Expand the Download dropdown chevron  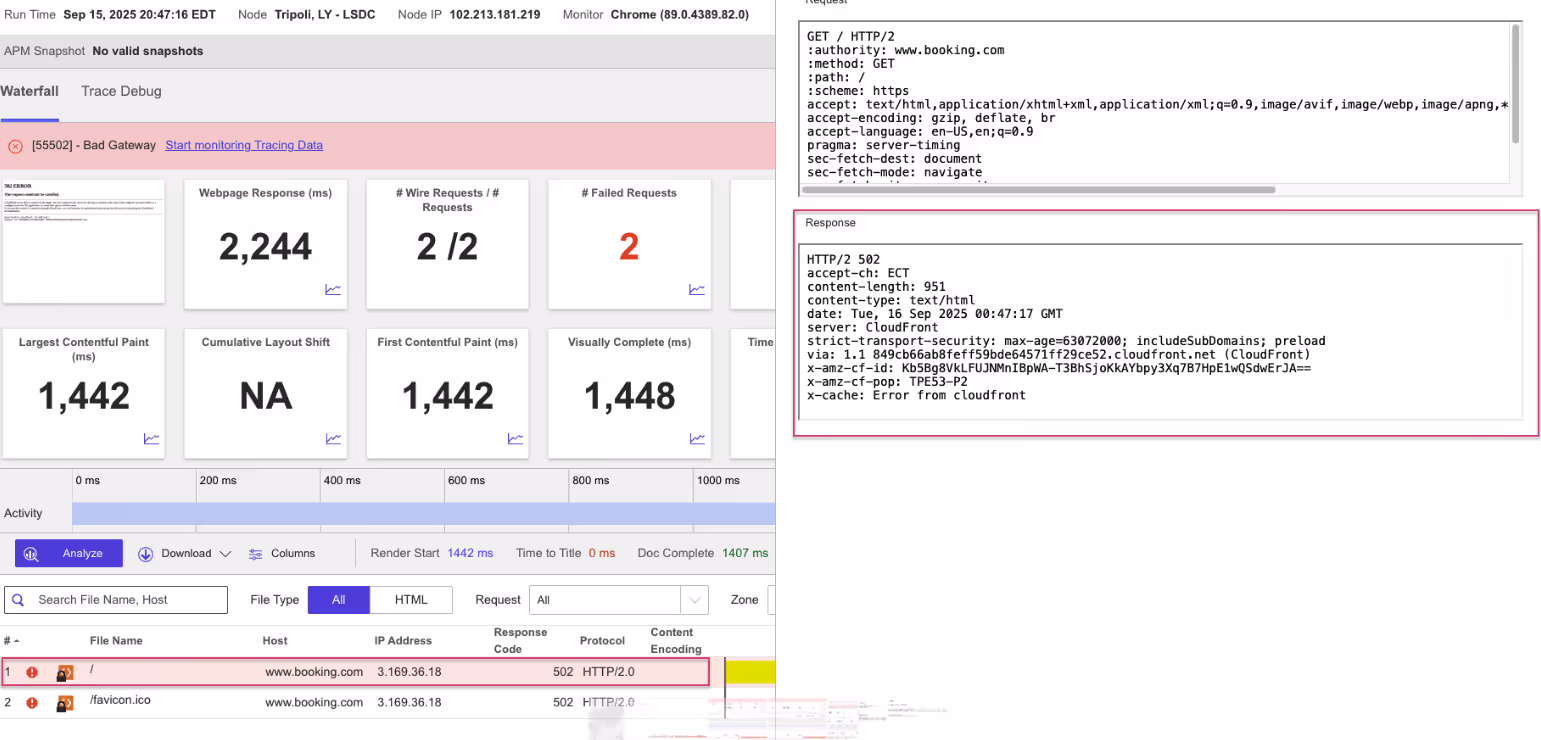pyautogui.click(x=225, y=554)
